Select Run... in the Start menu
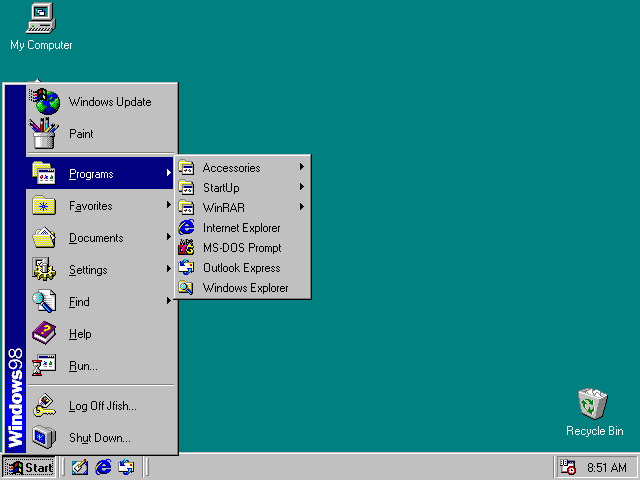Viewport: 640px width, 480px height. pos(101,365)
